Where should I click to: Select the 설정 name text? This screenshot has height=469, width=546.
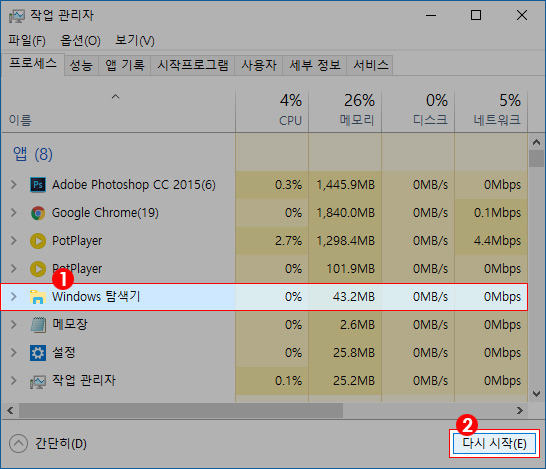(x=64, y=352)
